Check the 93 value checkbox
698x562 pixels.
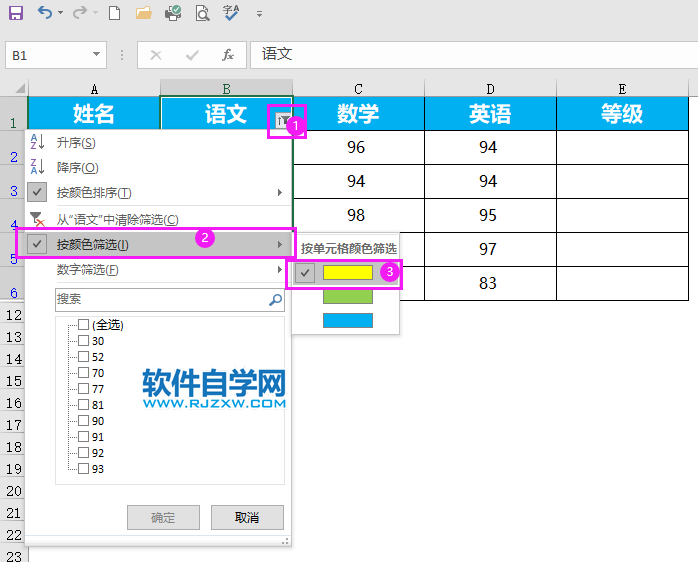point(83,469)
